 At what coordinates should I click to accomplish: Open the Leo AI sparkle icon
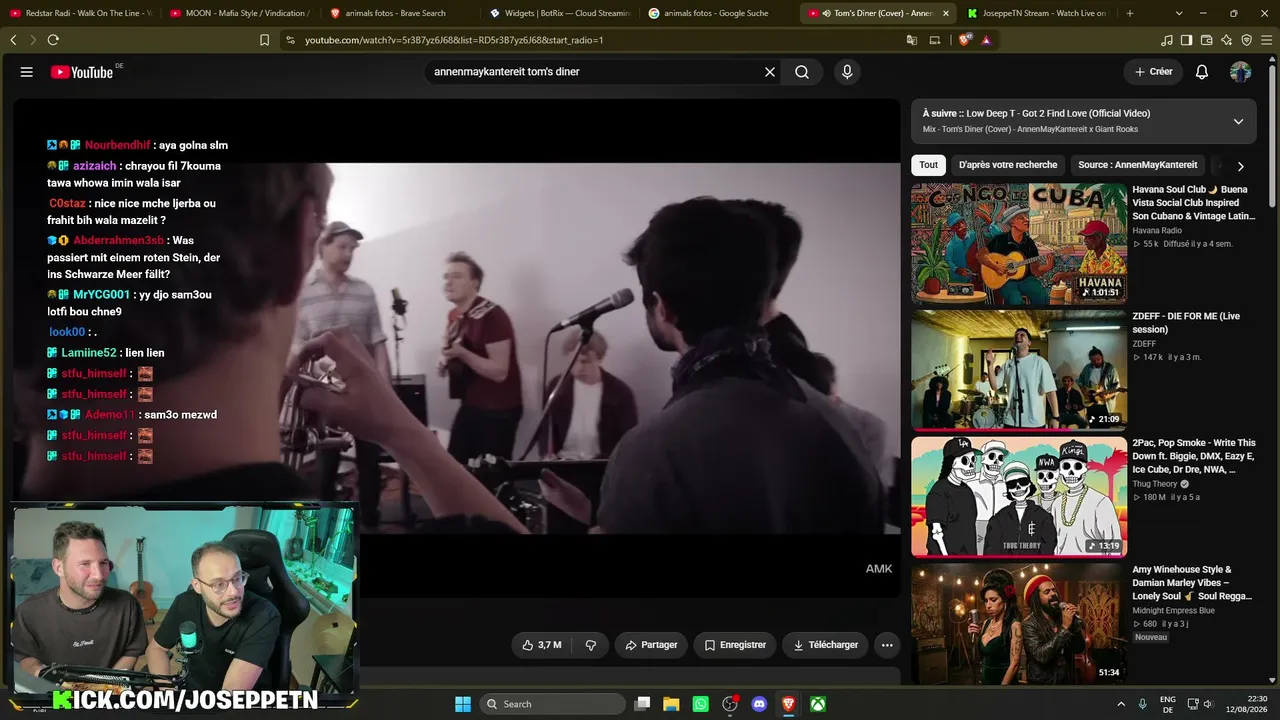pyautogui.click(x=1227, y=40)
